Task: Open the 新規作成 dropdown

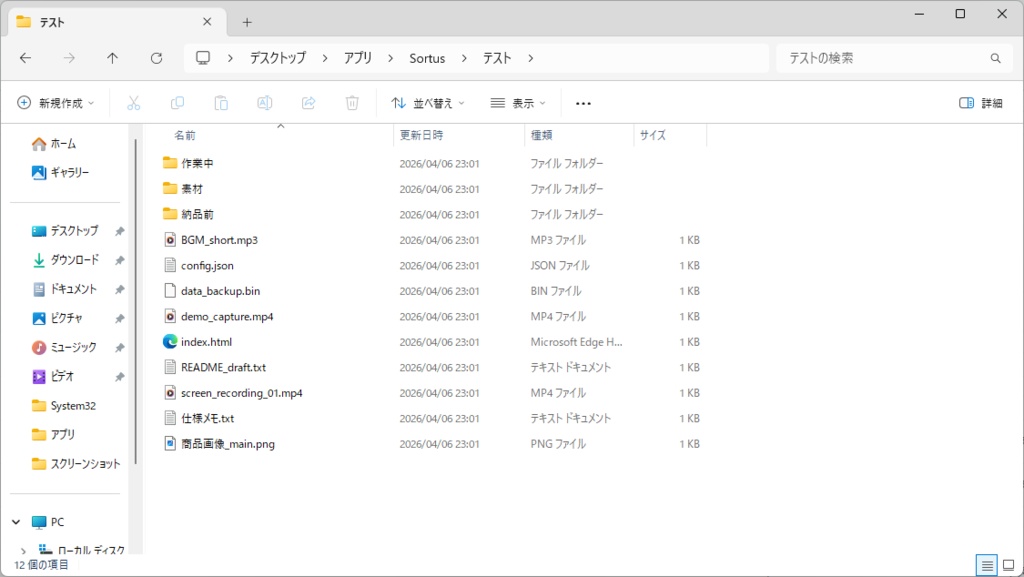Action: click(x=56, y=103)
